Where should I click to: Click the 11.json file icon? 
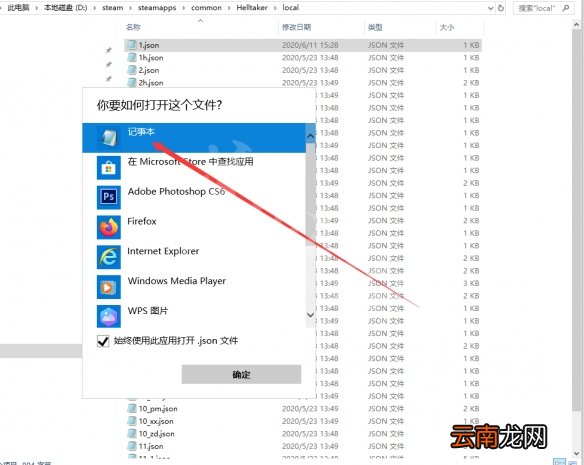[x=132, y=446]
